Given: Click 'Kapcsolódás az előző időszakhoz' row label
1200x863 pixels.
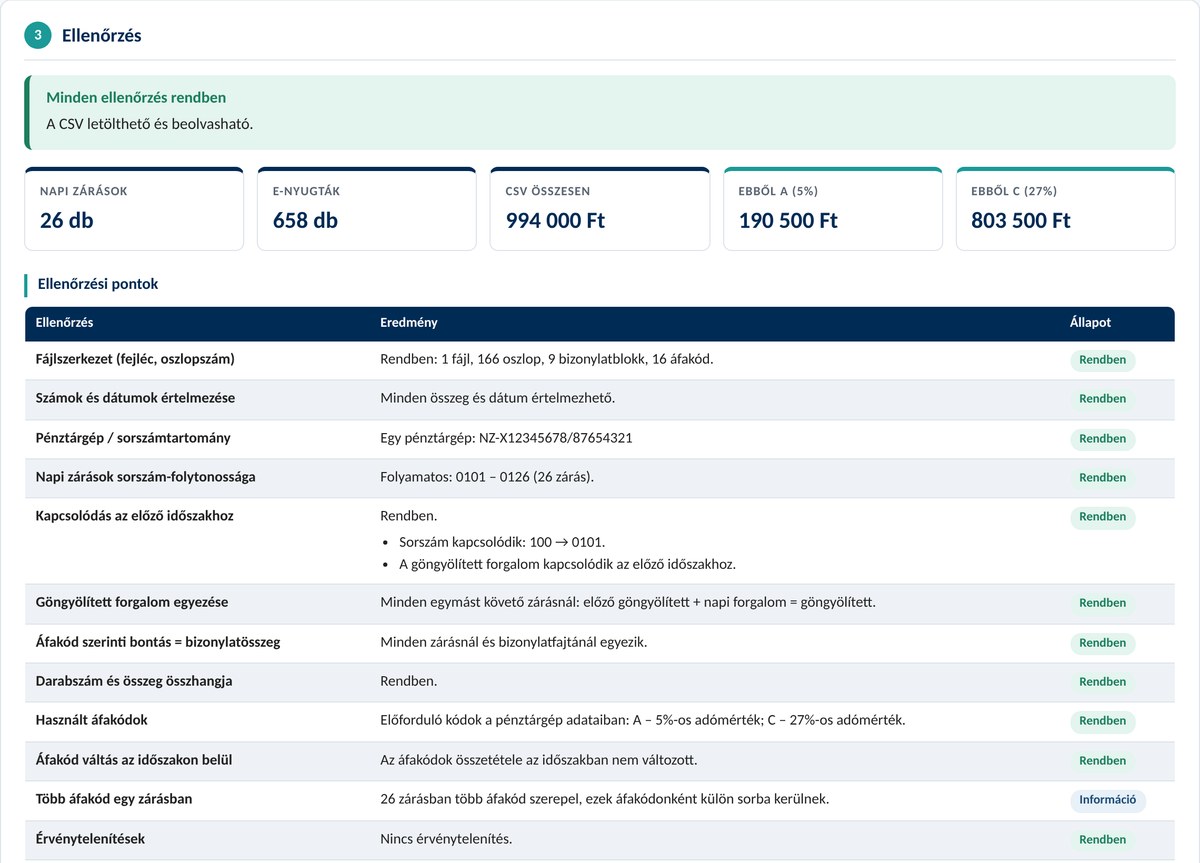Looking at the screenshot, I should [x=134, y=516].
